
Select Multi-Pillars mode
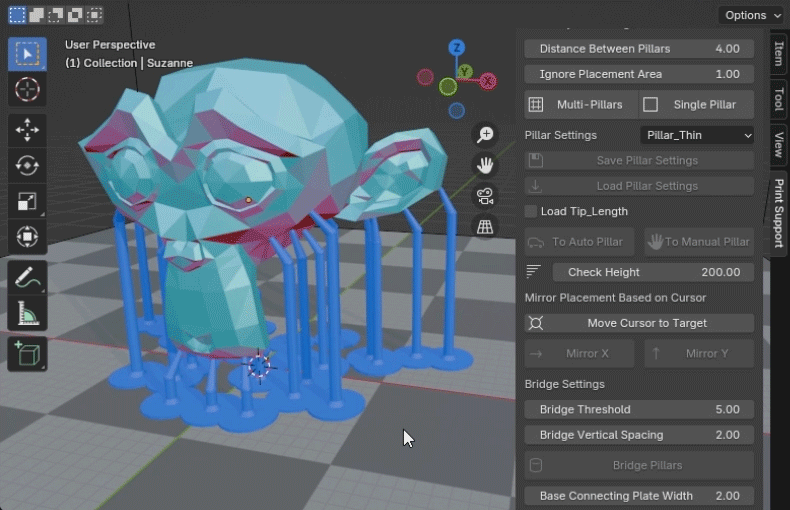pos(581,104)
